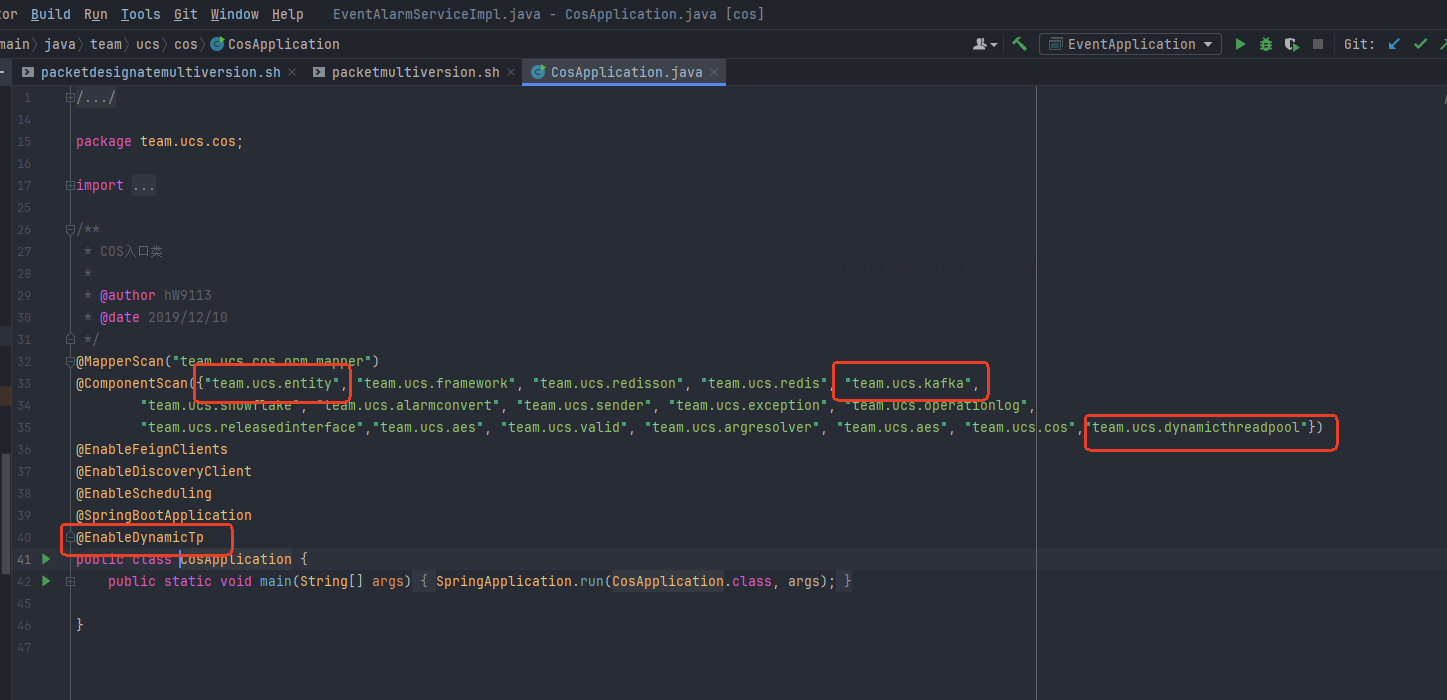
Task: Click the blue Git Update Project arrow
Action: click(1394, 44)
